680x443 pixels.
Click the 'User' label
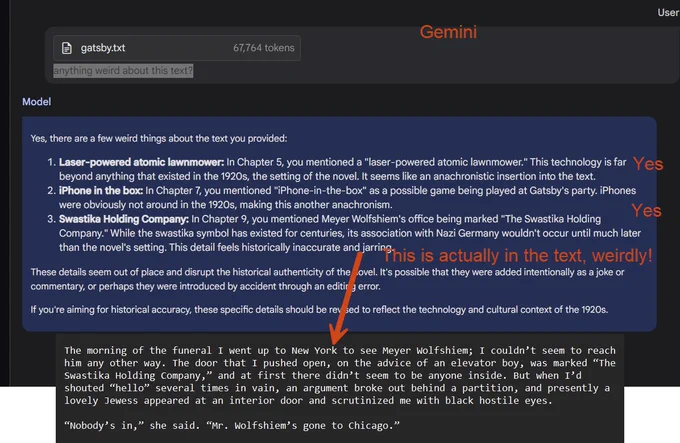coord(668,13)
